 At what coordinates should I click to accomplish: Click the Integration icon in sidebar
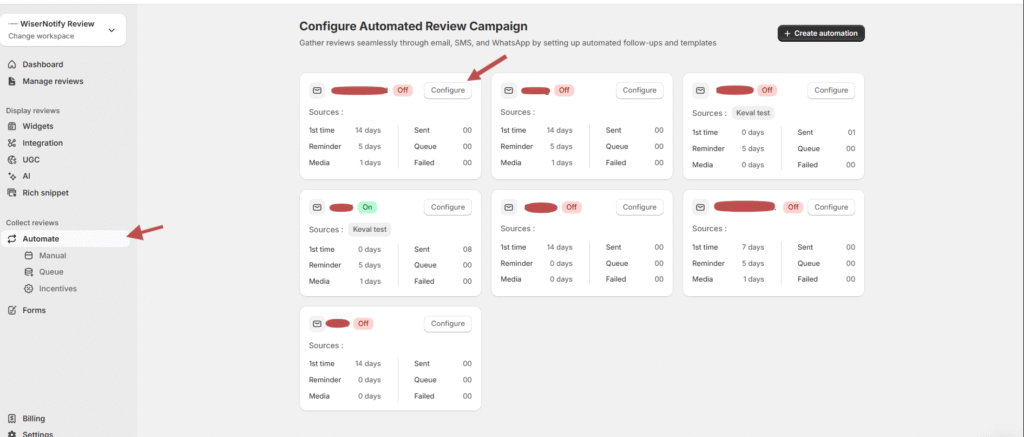pos(12,143)
